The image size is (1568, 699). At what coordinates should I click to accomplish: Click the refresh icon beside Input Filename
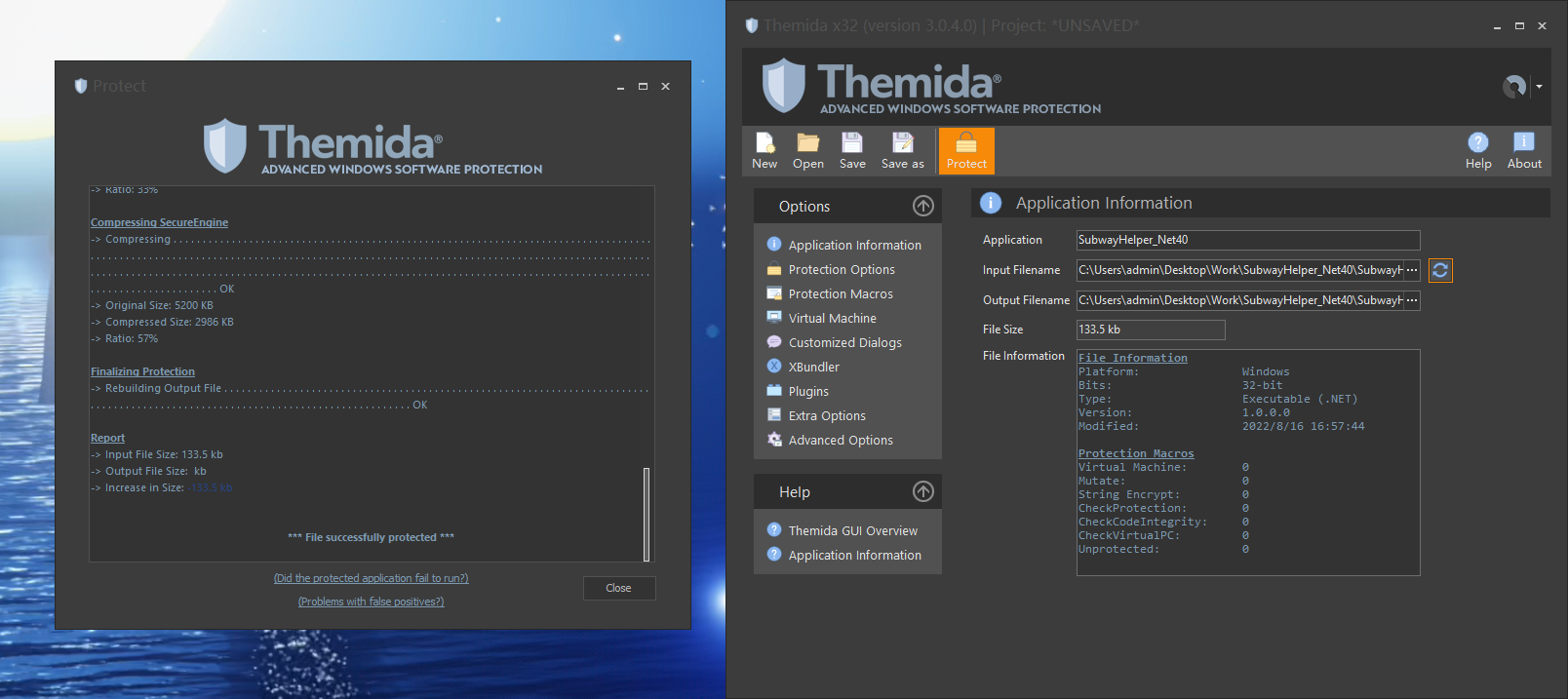point(1440,270)
